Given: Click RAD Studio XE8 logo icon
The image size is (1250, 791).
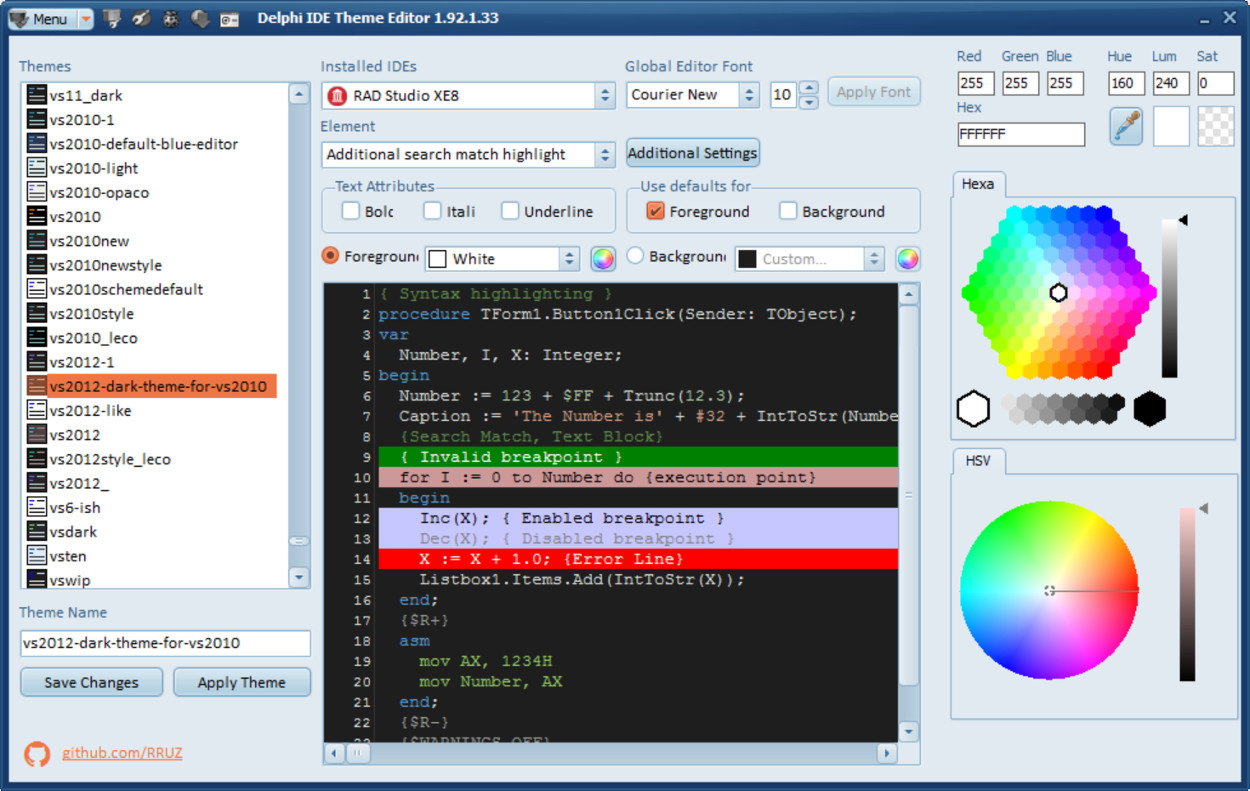Looking at the screenshot, I should 337,96.
